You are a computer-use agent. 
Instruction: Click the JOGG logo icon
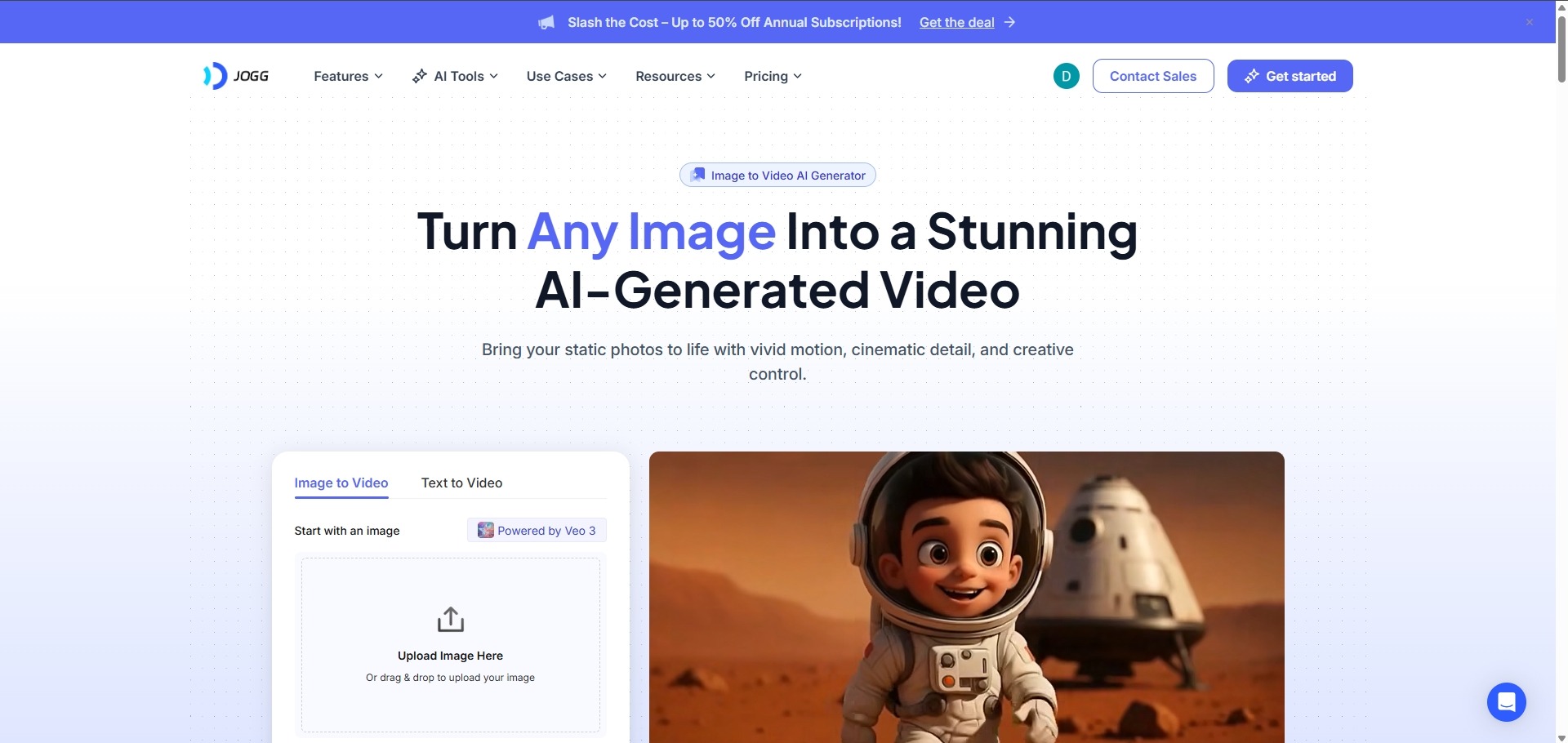(215, 76)
